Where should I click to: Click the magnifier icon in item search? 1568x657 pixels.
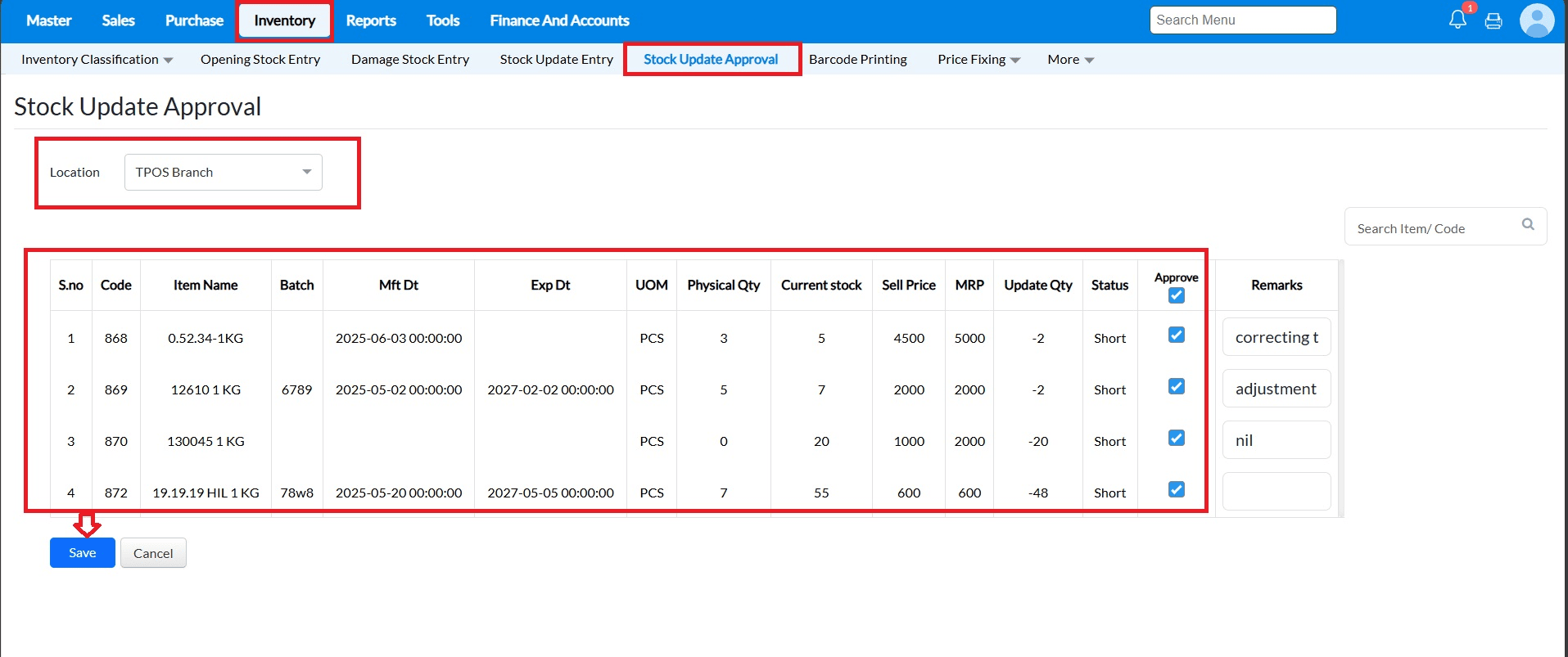click(1528, 224)
